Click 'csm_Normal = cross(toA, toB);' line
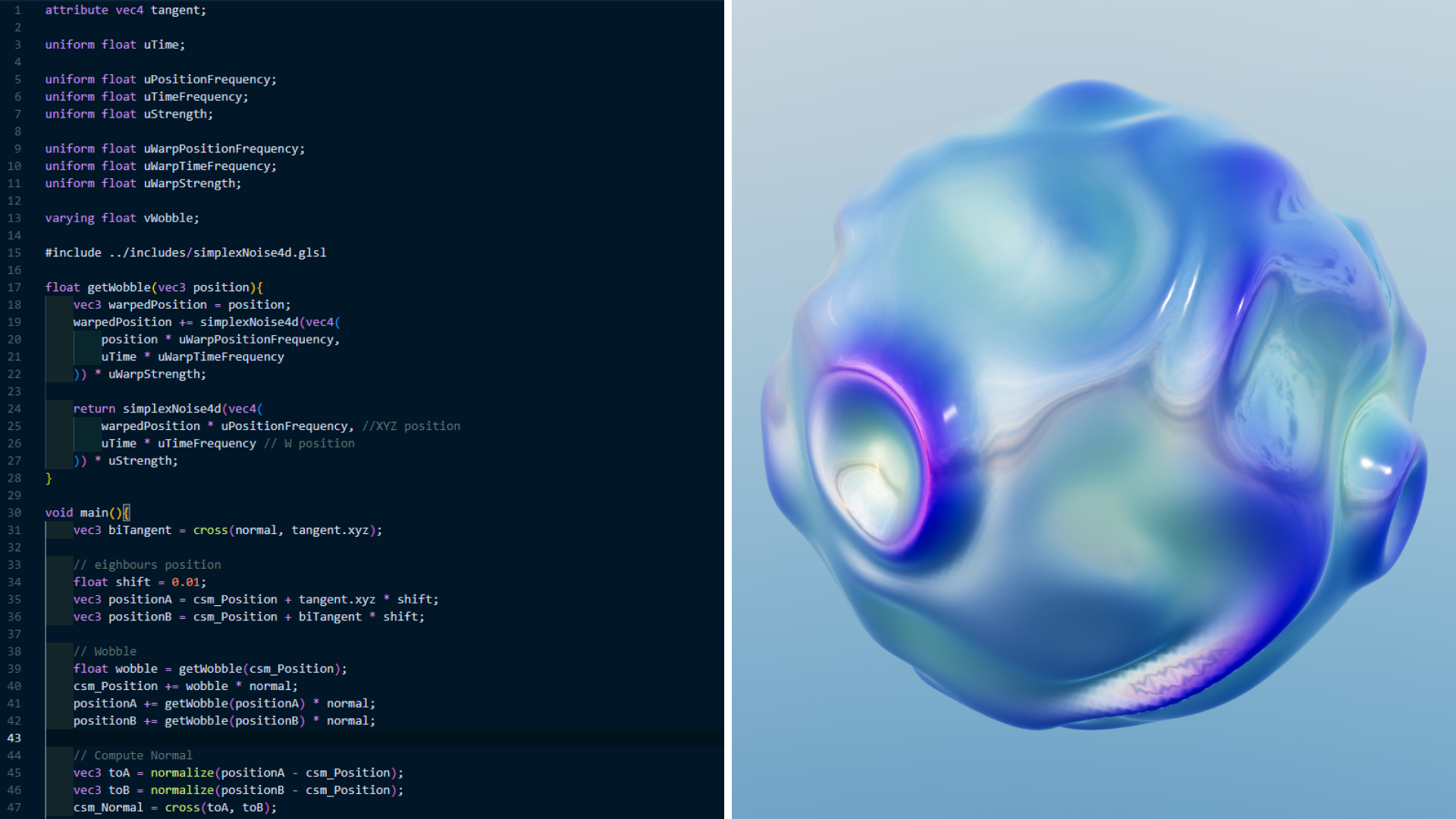Image resolution: width=1456 pixels, height=819 pixels. [175, 808]
